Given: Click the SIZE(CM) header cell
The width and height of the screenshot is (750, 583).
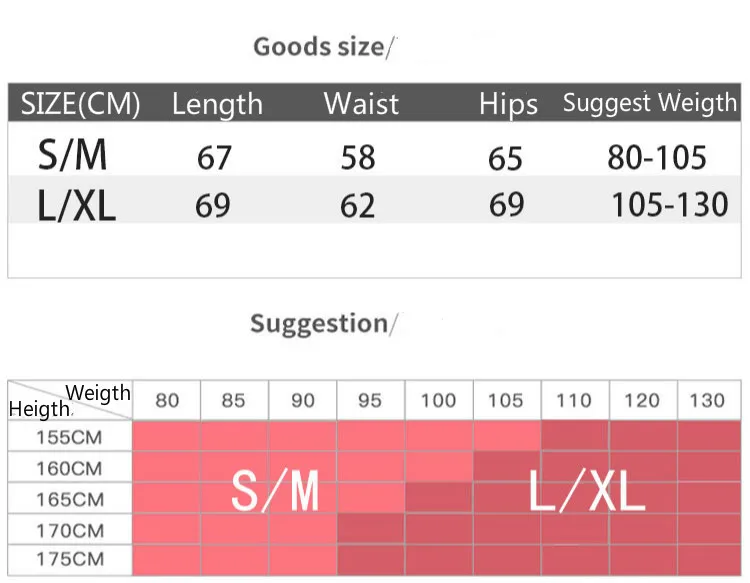Looking at the screenshot, I should tap(80, 103).
